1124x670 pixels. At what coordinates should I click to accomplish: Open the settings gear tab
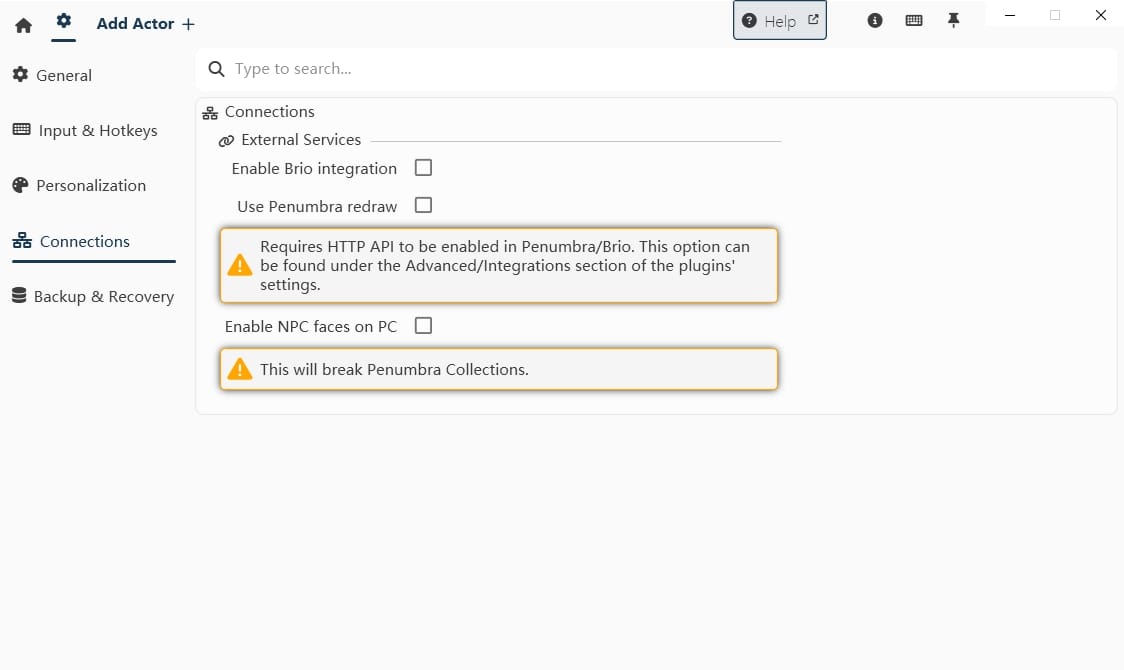[x=64, y=21]
